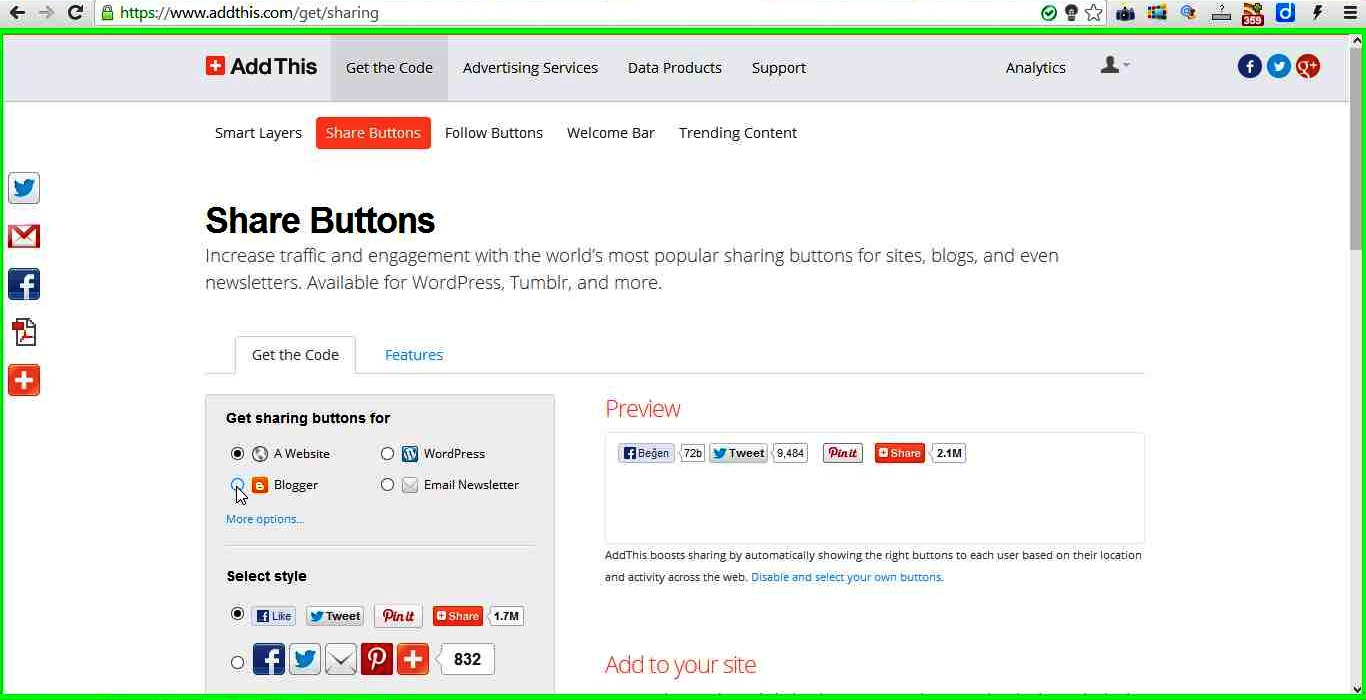Share via floating sidebar Gmail icon
Screen dimensions: 1366x700
click(24, 236)
